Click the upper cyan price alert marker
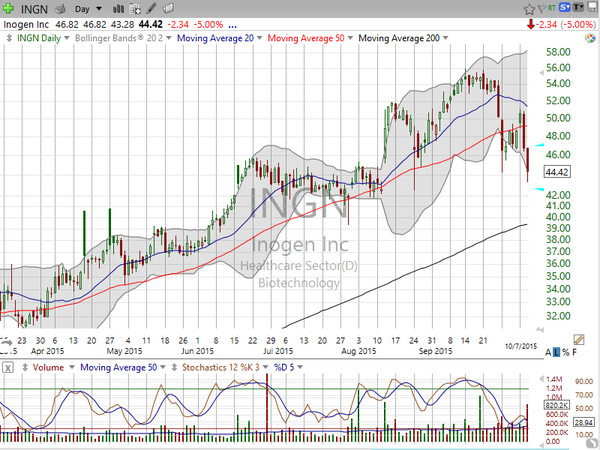This screenshot has width=600, height=450. point(540,145)
